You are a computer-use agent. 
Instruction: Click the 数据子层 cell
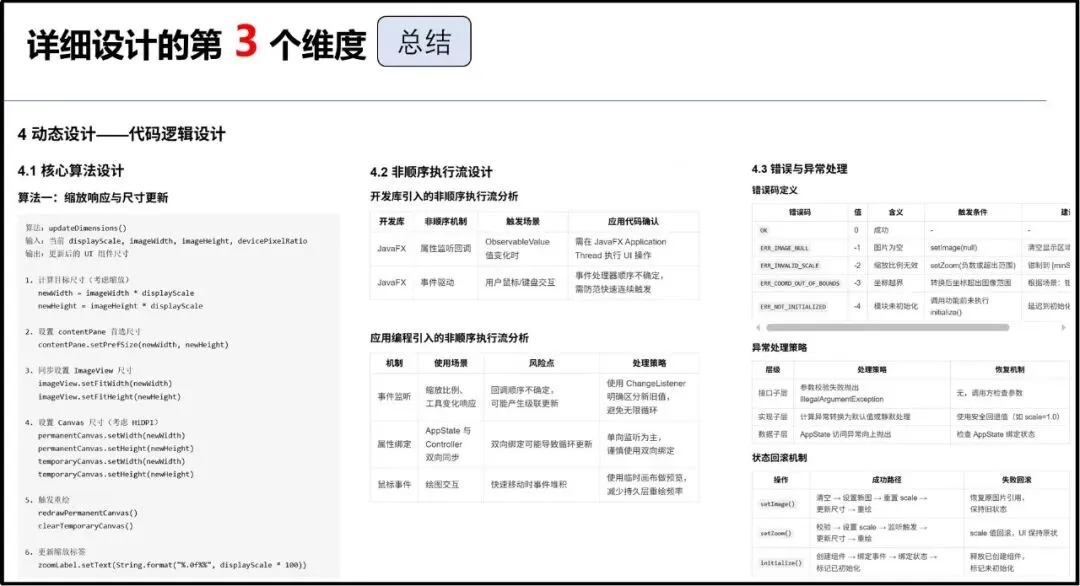pos(772,435)
